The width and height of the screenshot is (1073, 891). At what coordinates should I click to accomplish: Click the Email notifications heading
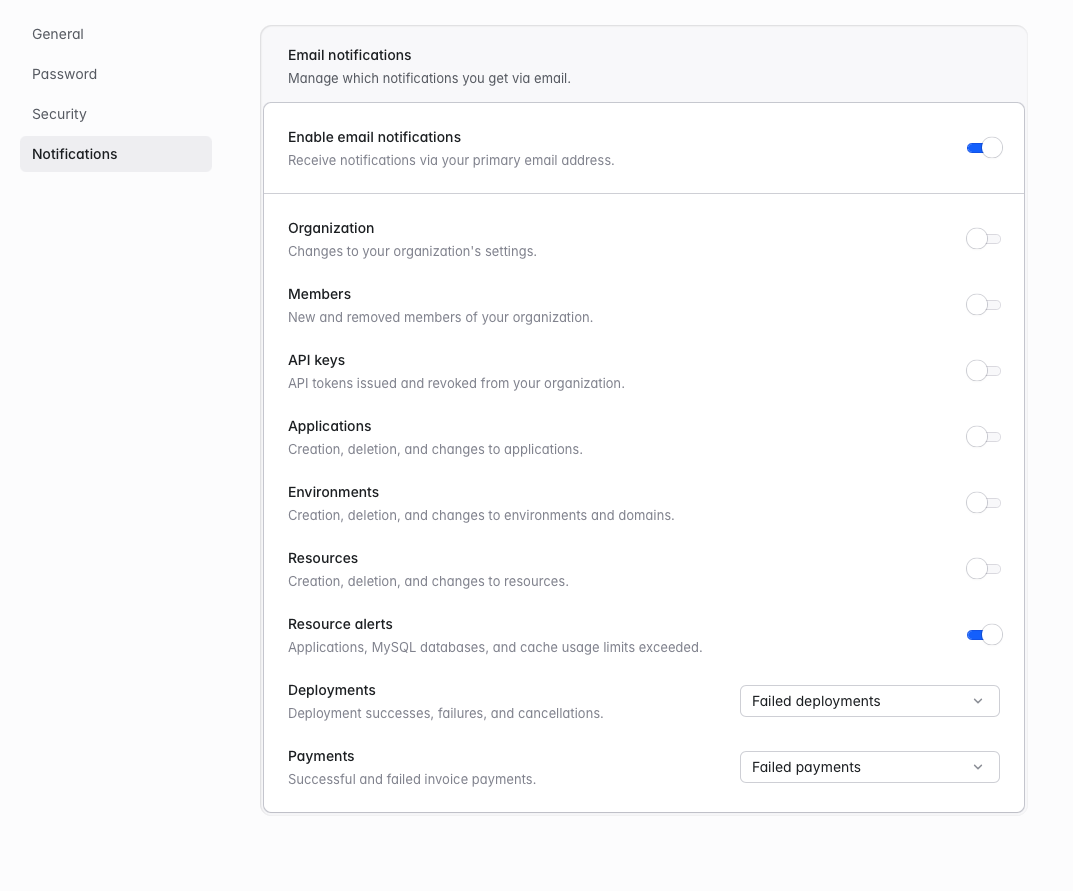(349, 55)
